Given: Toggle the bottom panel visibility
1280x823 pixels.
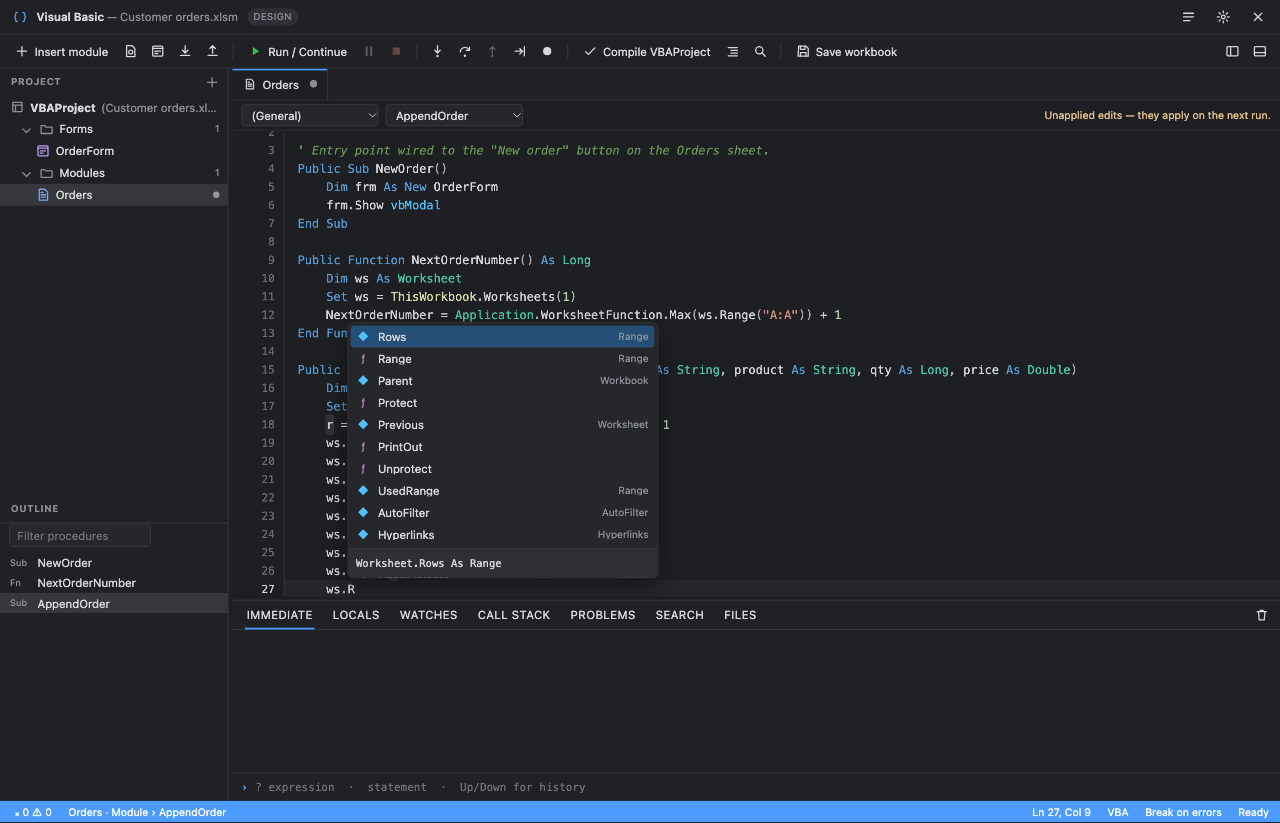Looking at the screenshot, I should [1260, 52].
